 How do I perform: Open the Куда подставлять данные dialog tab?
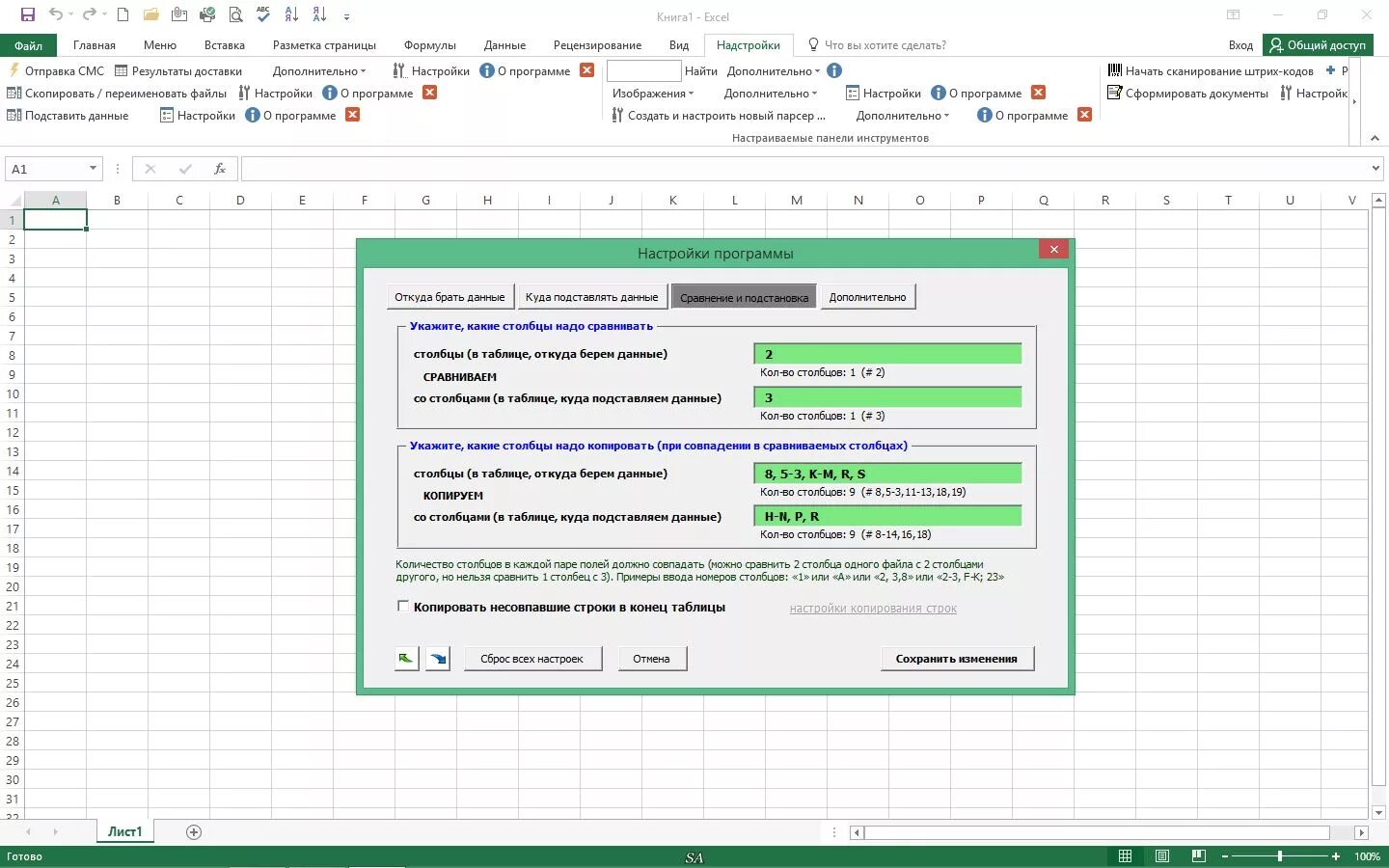click(591, 296)
